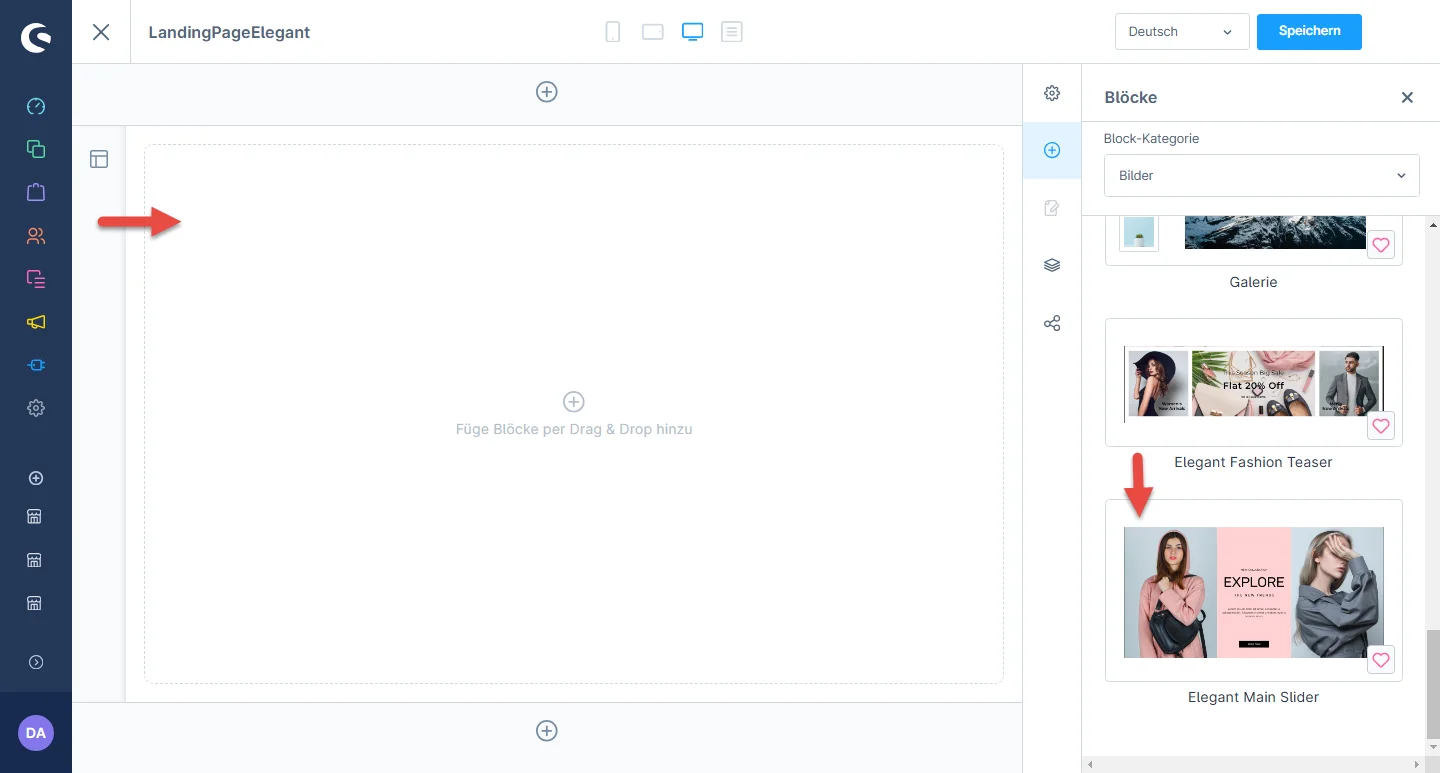Open the Deutsch language dropdown

click(1181, 32)
